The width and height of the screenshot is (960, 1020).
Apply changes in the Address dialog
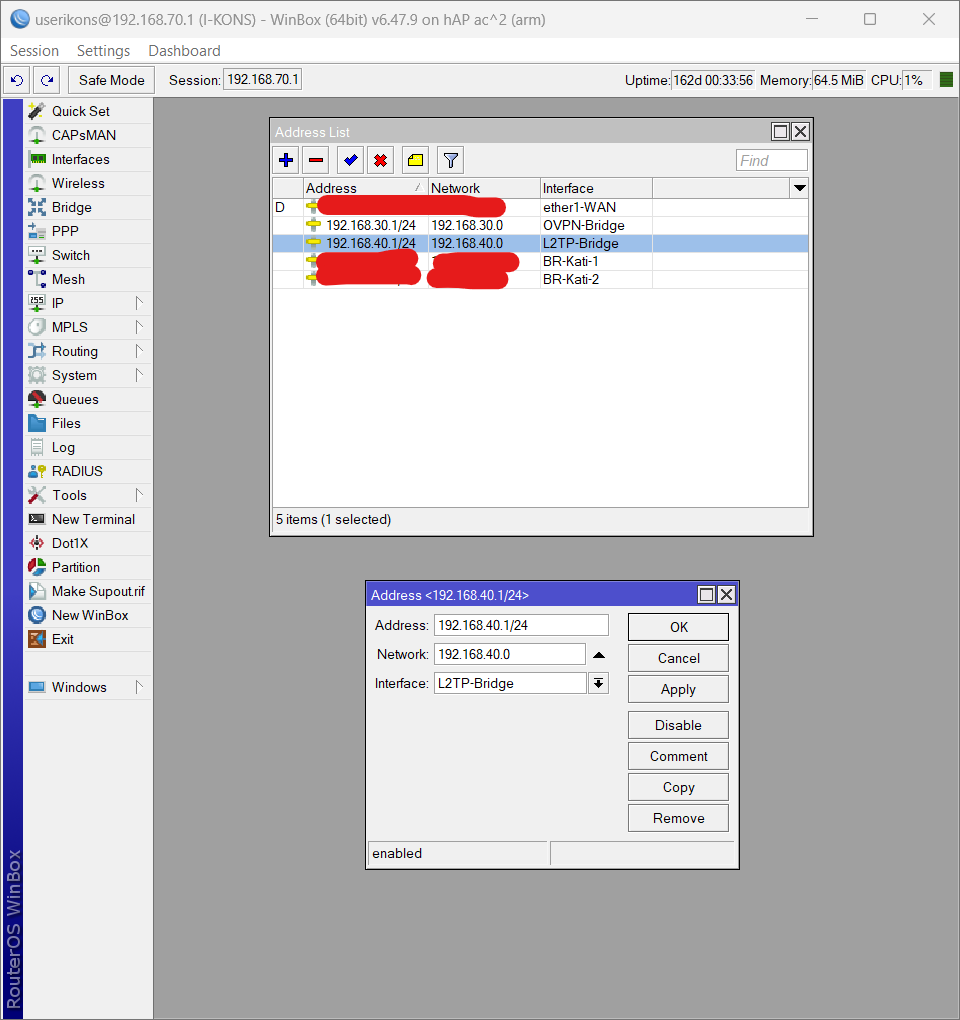(x=678, y=689)
